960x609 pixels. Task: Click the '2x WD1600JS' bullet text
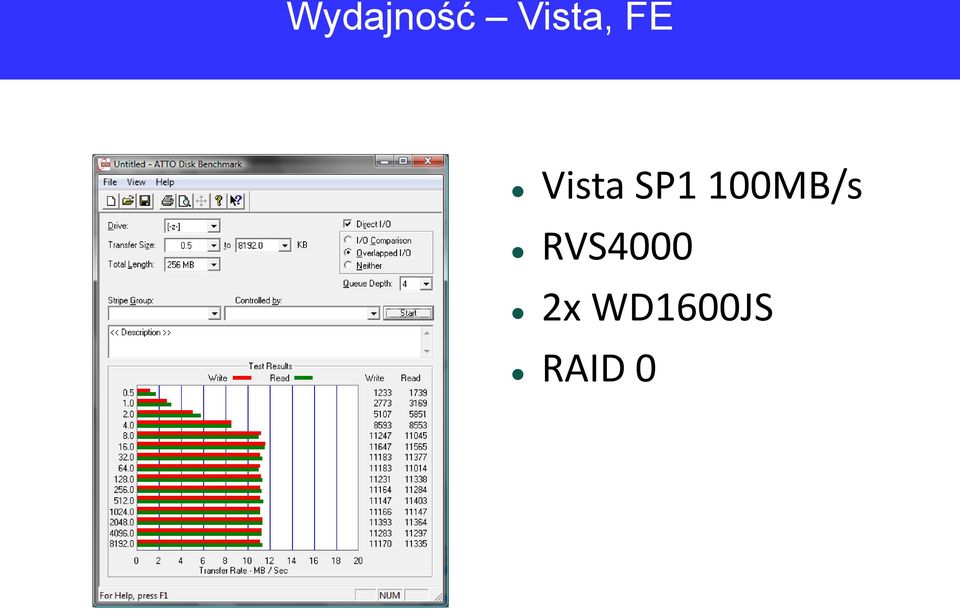point(658,307)
